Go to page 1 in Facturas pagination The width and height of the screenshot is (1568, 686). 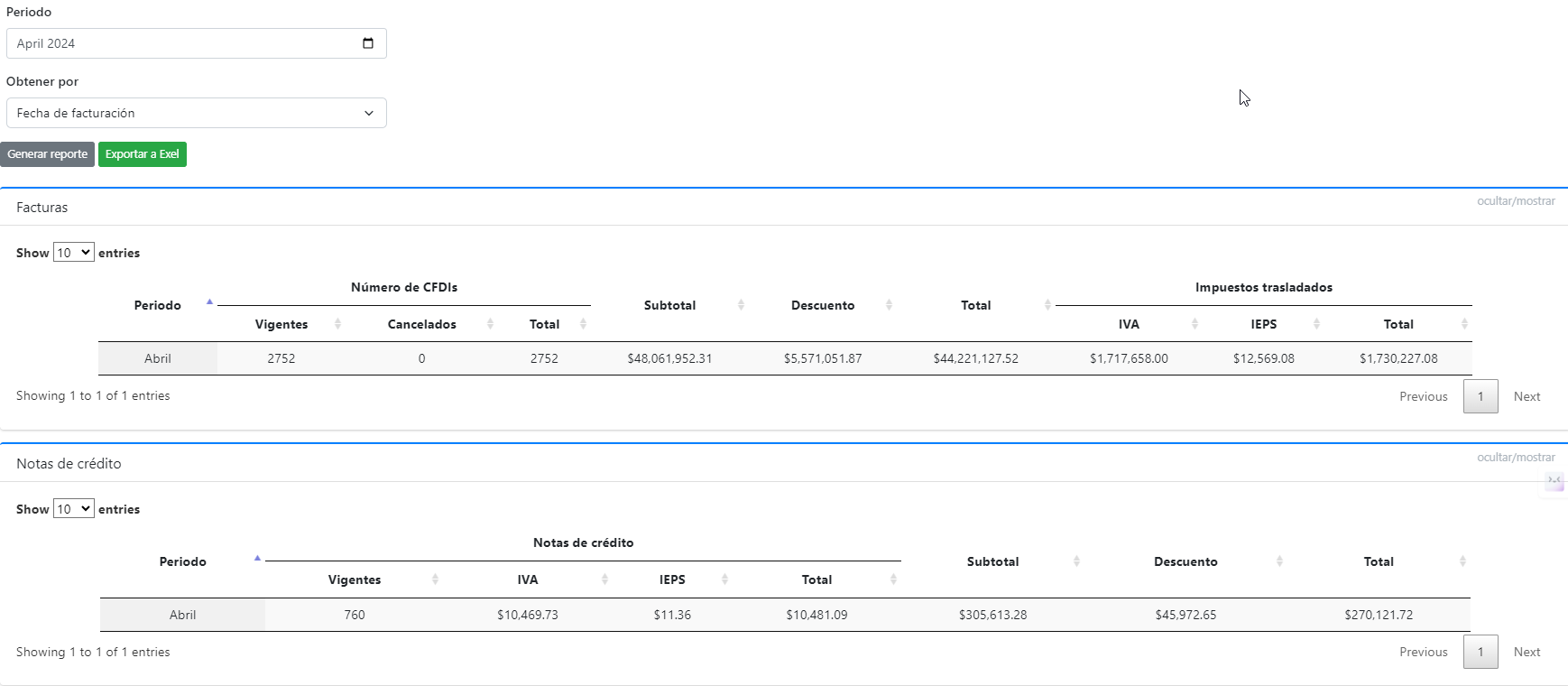pos(1480,396)
